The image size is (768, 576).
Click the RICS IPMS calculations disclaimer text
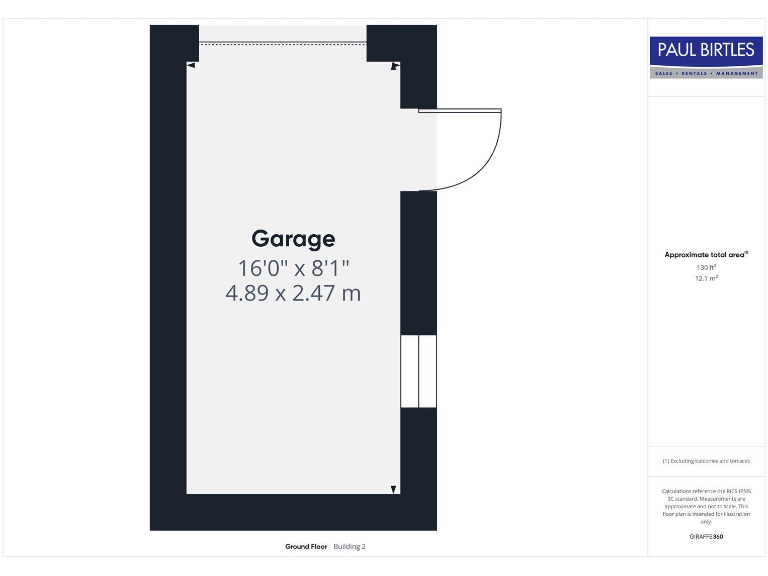click(x=706, y=506)
